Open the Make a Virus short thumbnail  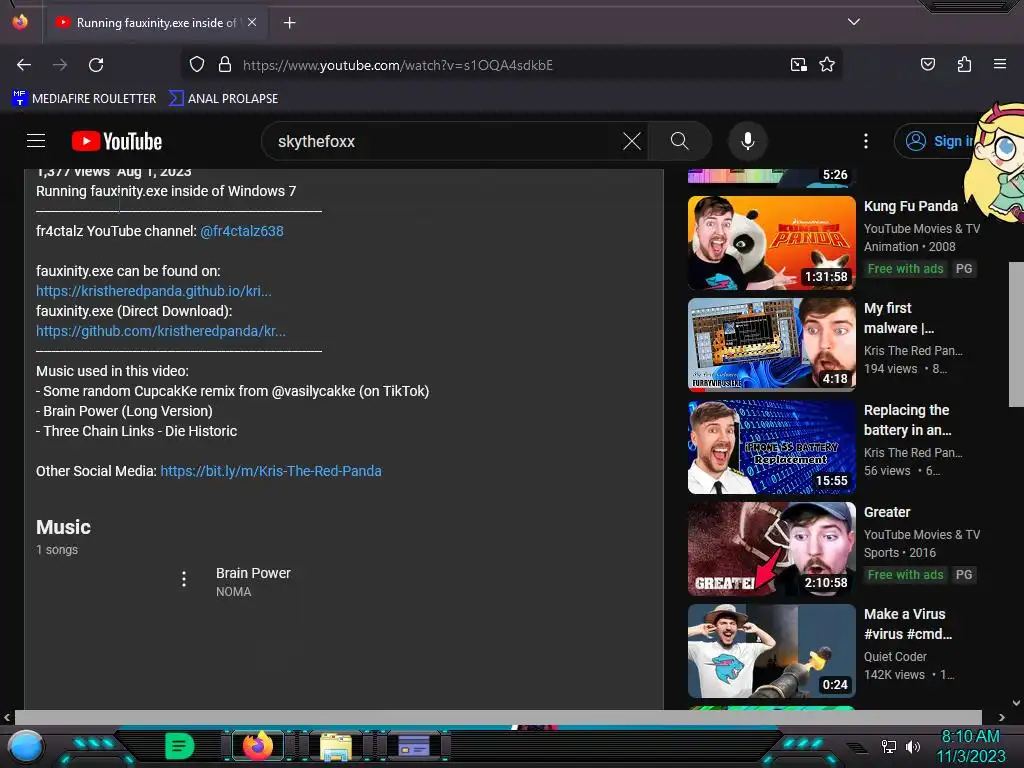point(771,650)
